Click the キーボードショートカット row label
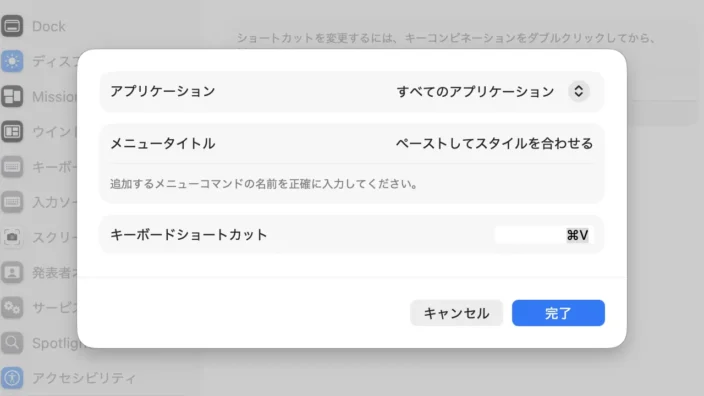704x396 pixels. [x=189, y=235]
